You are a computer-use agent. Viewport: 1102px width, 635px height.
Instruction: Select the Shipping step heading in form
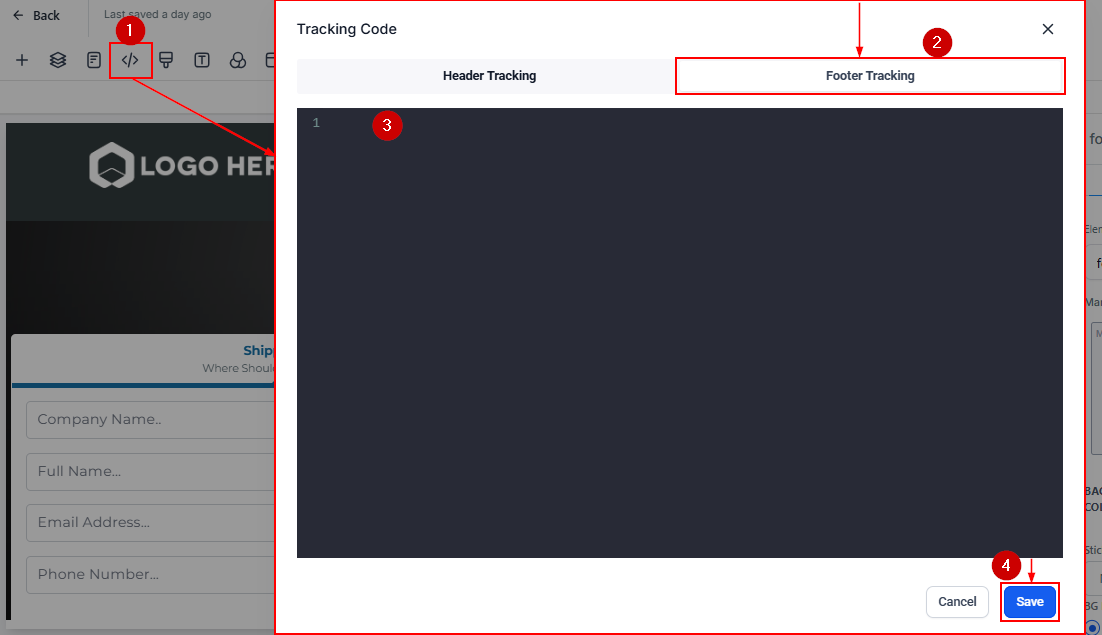pos(258,351)
